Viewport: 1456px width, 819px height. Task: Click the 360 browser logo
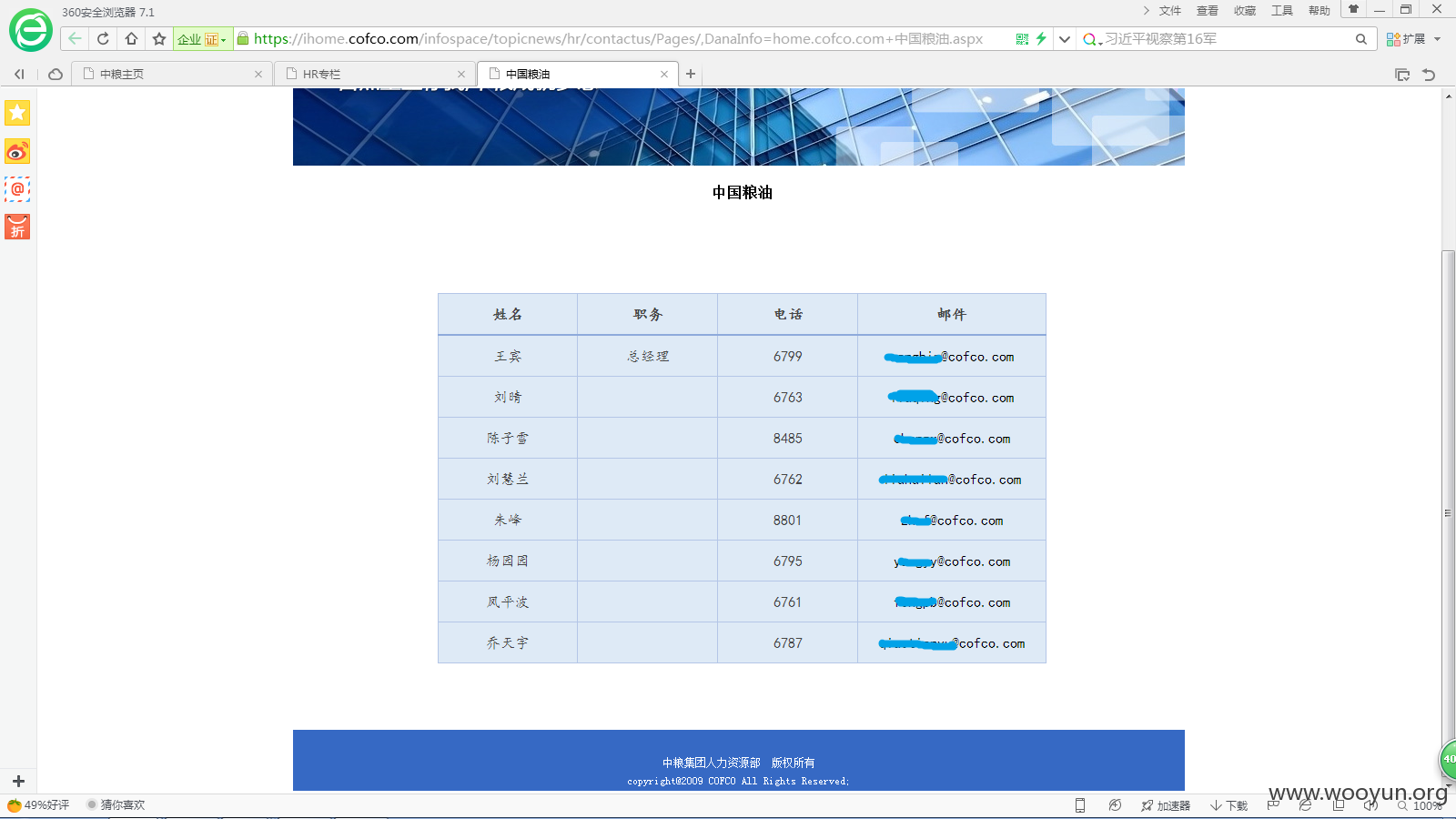click(31, 30)
